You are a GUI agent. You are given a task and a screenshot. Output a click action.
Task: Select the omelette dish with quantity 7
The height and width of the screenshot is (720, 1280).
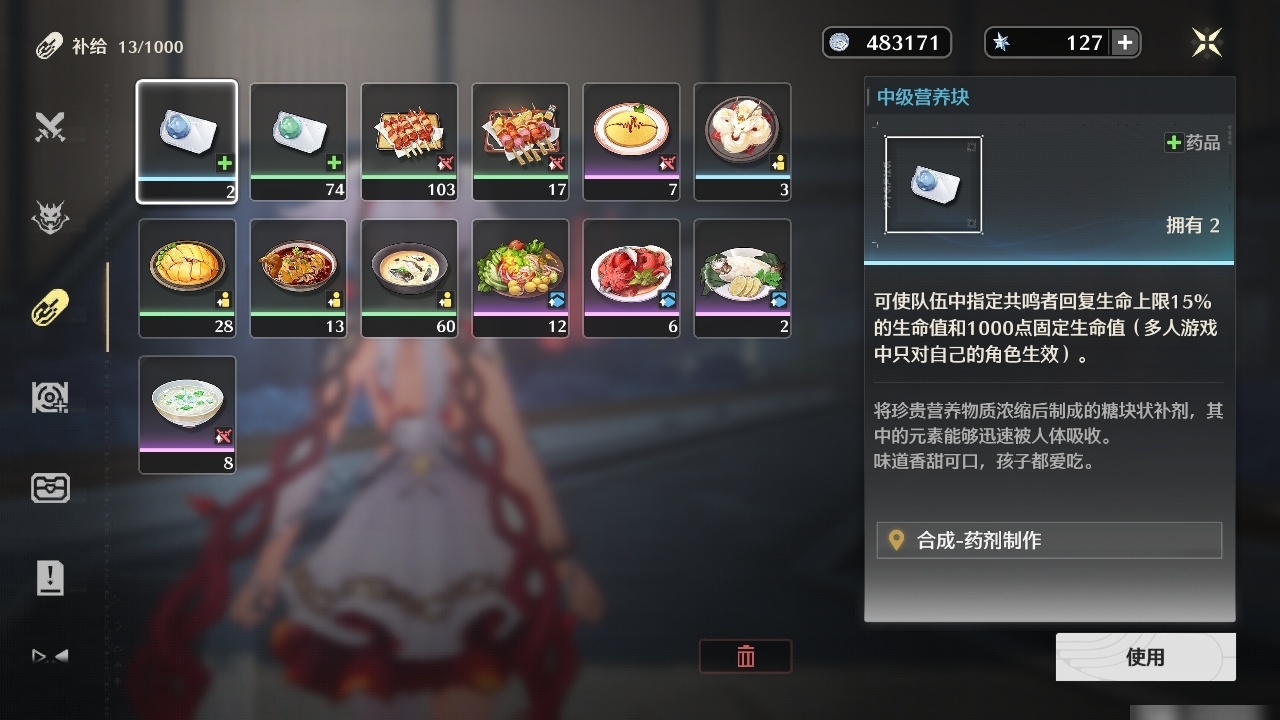[631, 142]
